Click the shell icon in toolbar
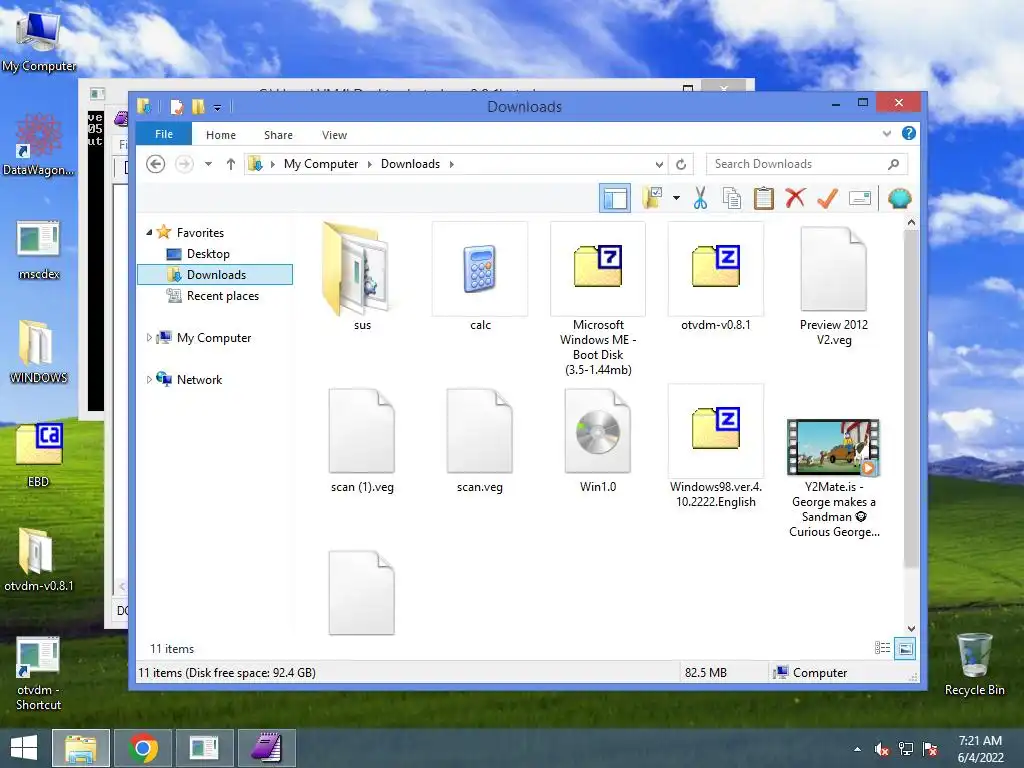Image resolution: width=1024 pixels, height=768 pixels. click(899, 198)
